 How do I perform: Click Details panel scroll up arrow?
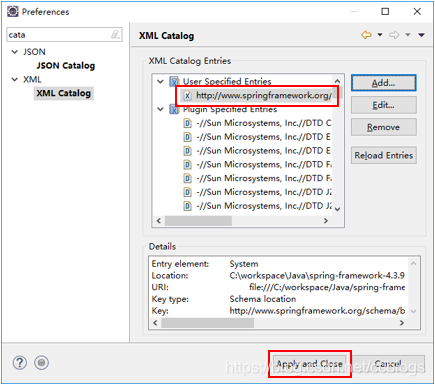point(413,263)
